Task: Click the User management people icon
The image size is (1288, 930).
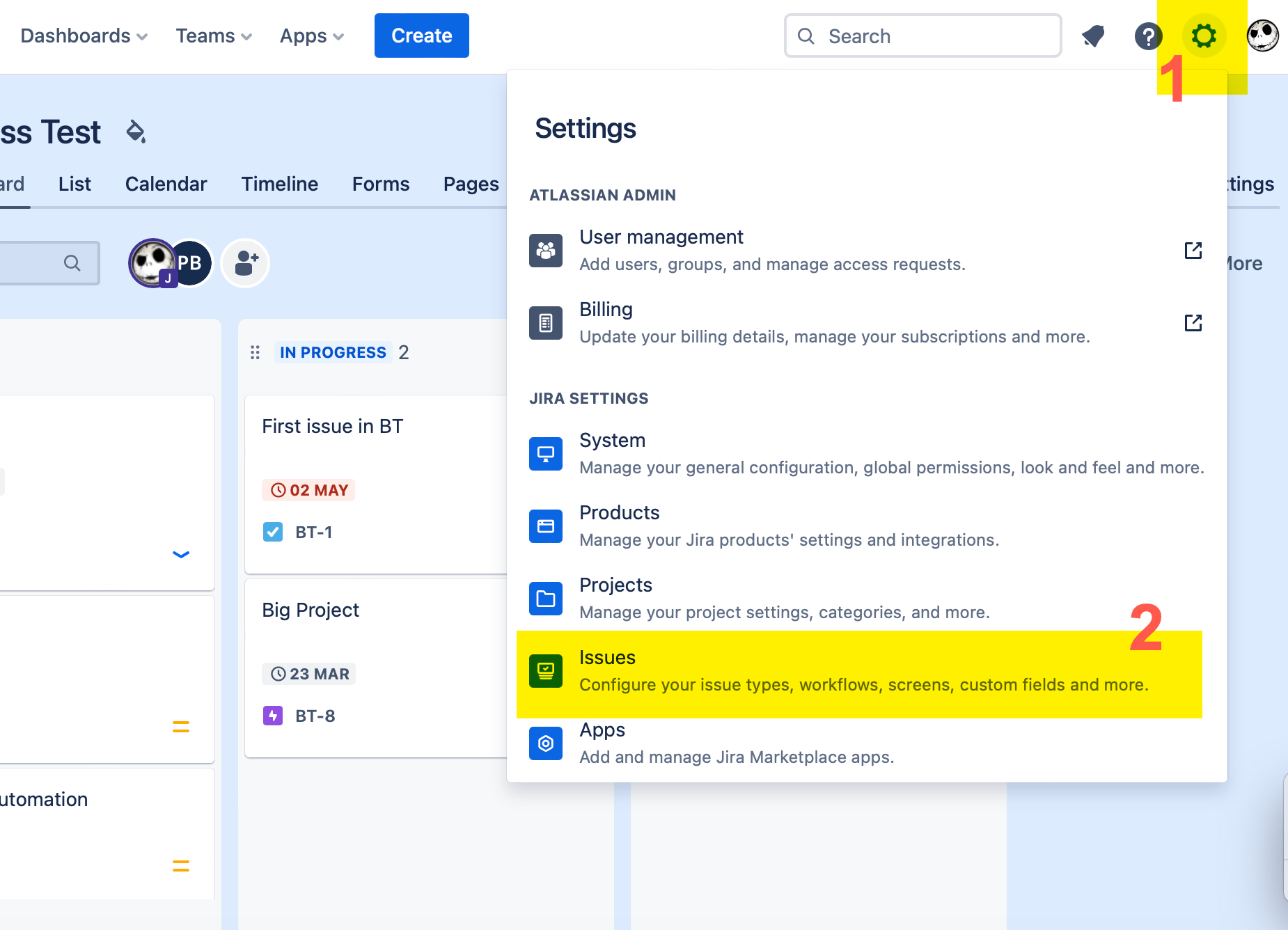Action: pos(546,250)
